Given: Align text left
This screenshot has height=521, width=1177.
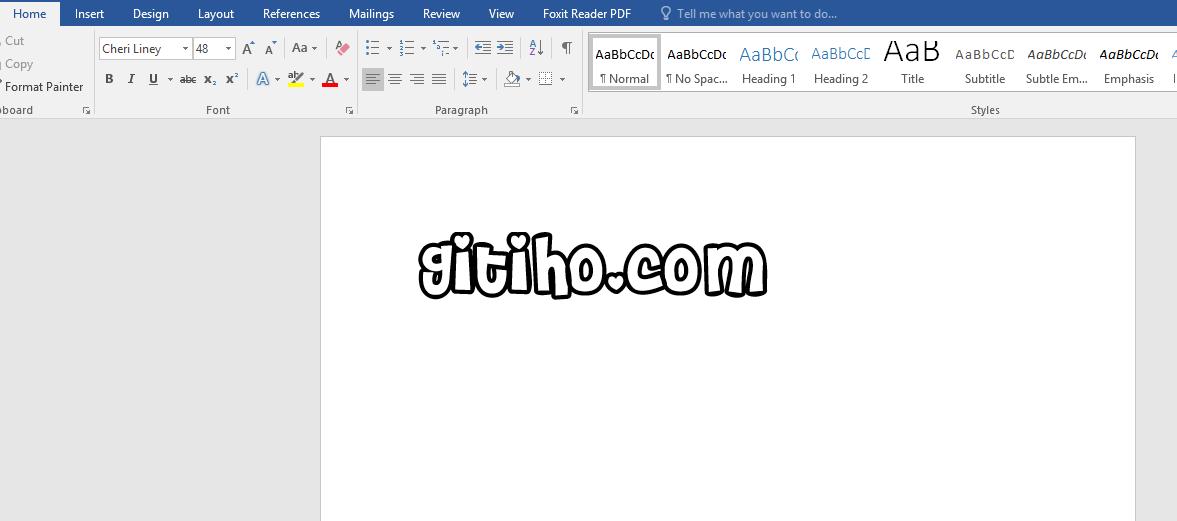Looking at the screenshot, I should [372, 79].
